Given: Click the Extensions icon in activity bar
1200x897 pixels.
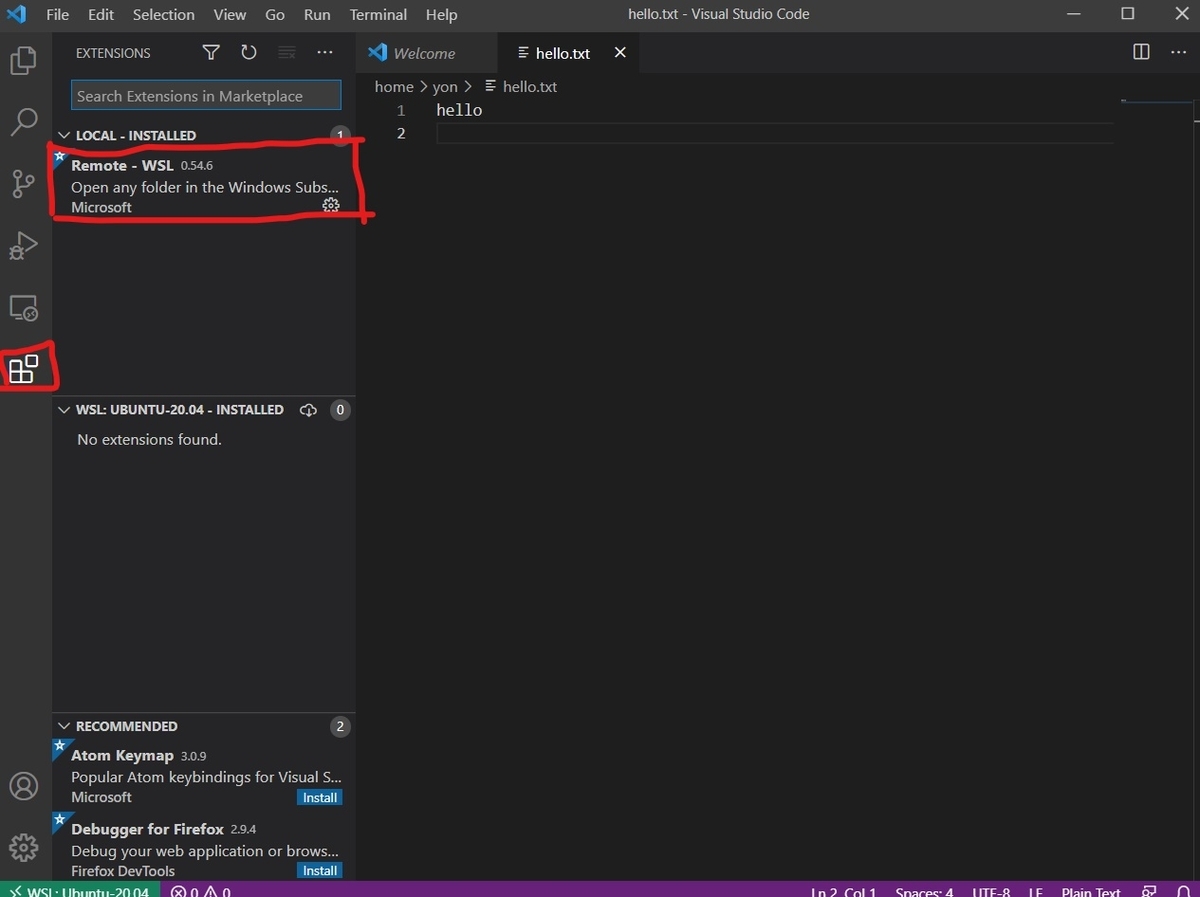Looking at the screenshot, I should point(24,369).
